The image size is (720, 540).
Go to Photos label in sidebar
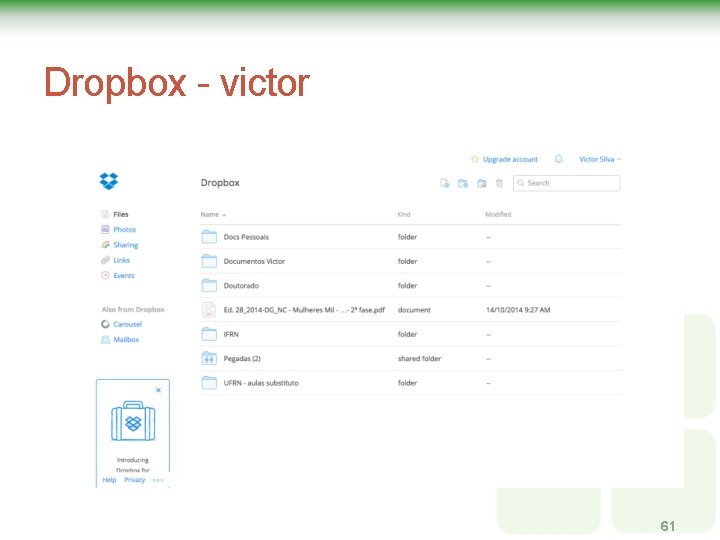(124, 229)
